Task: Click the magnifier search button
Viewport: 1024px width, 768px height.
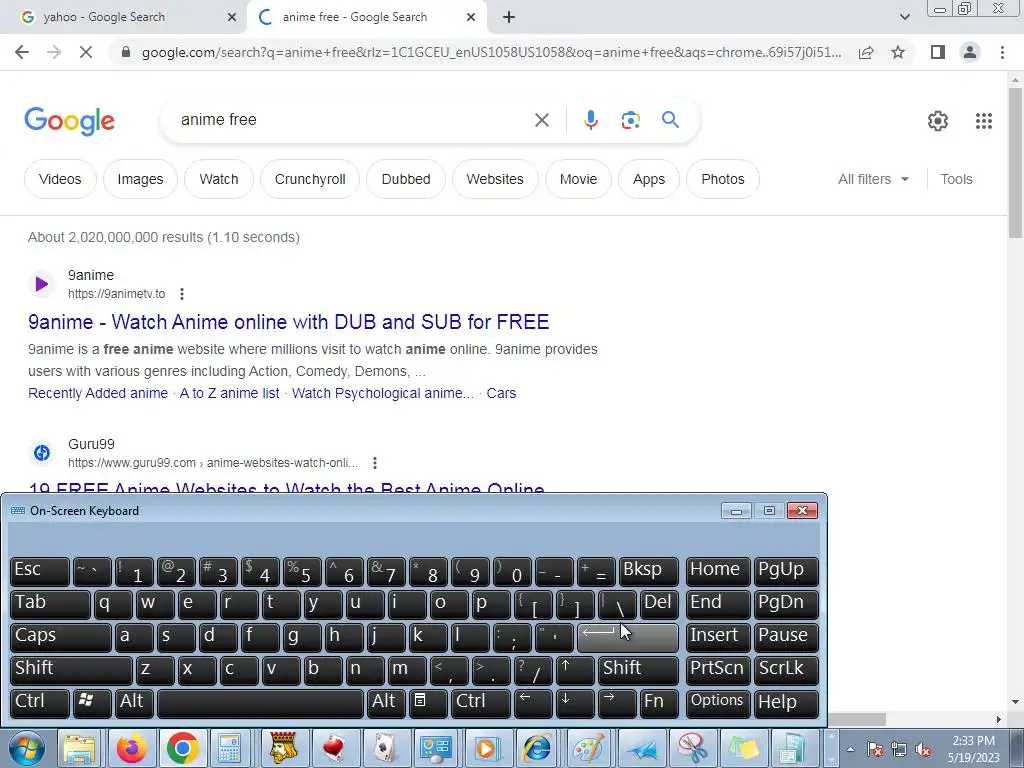Action: (x=670, y=120)
